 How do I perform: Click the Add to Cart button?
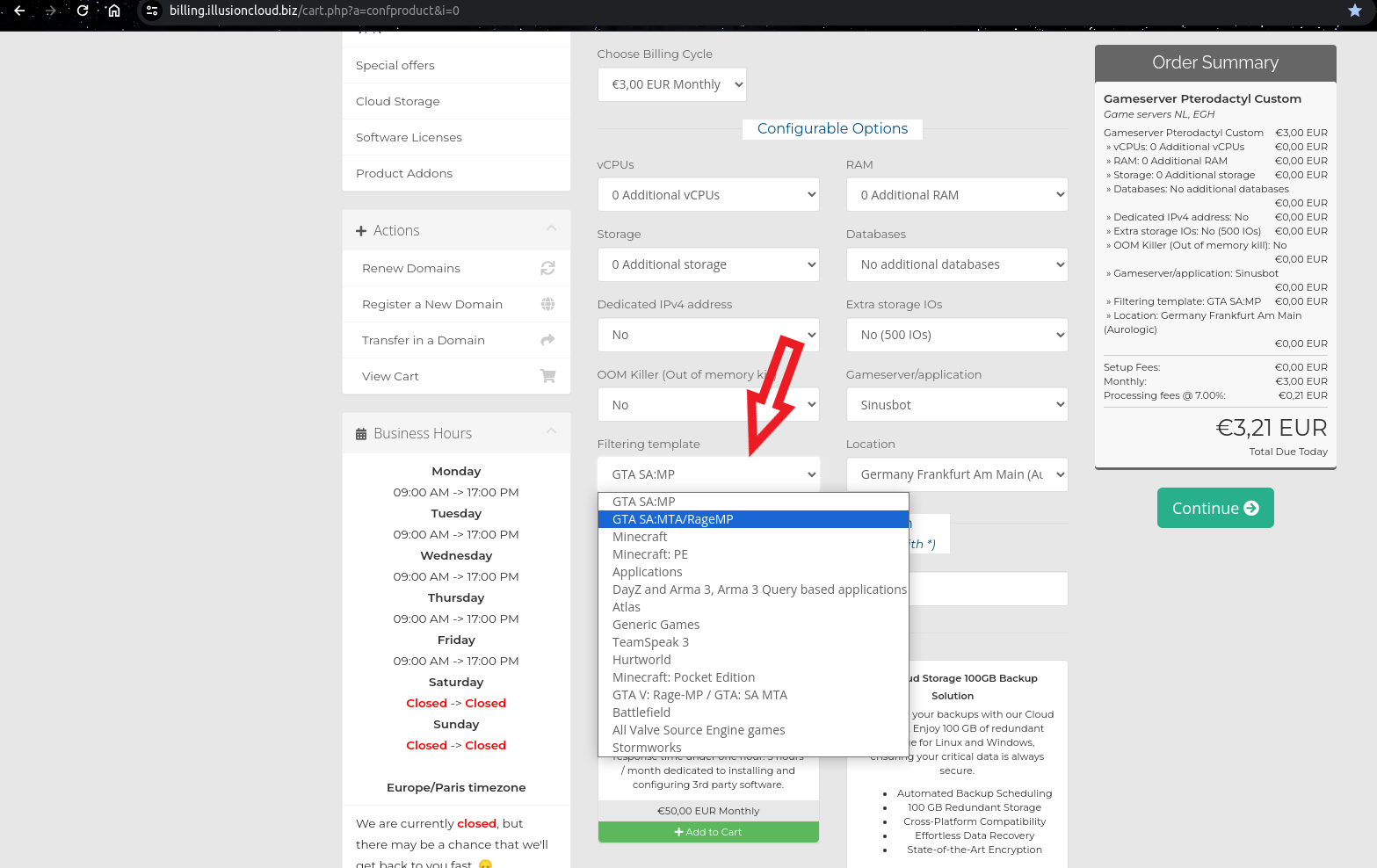(x=708, y=832)
